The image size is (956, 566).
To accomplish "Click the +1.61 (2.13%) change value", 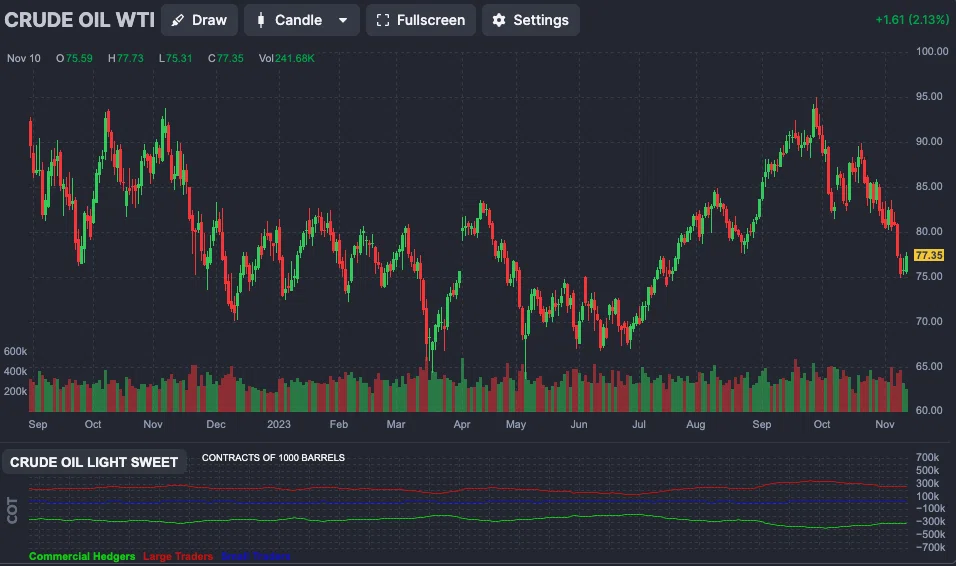I will point(912,20).
